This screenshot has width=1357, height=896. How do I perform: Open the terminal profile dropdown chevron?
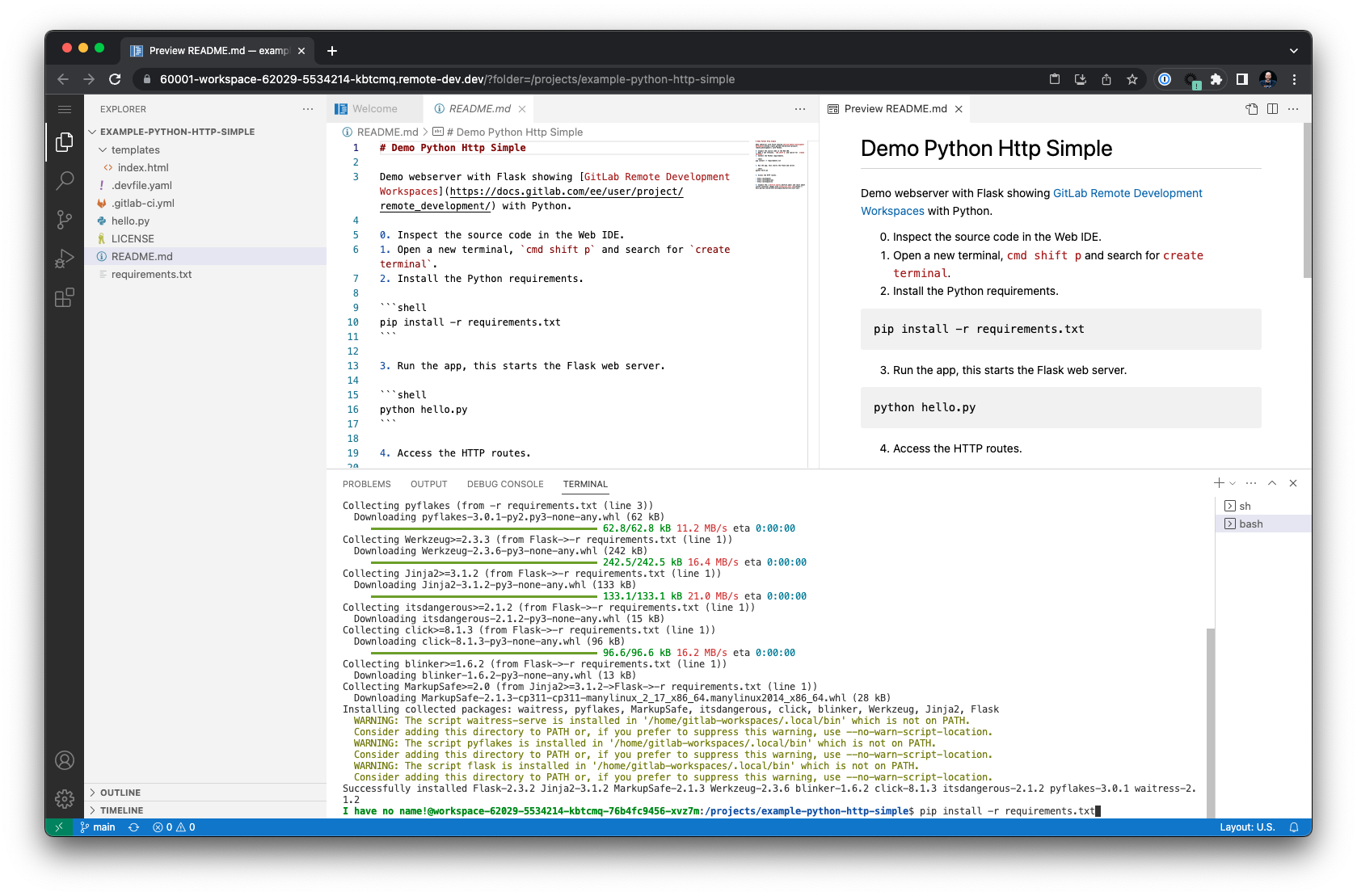1231,483
